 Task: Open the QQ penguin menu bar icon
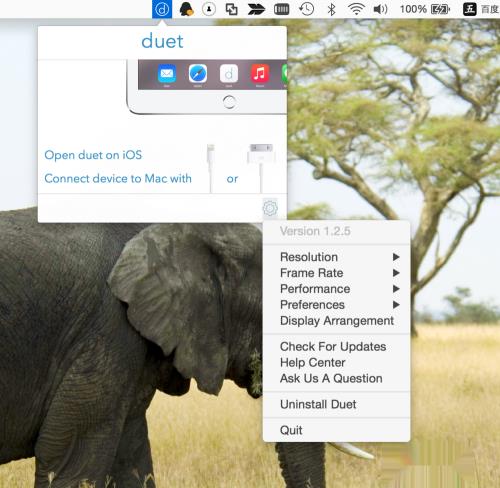pyautogui.click(x=186, y=9)
